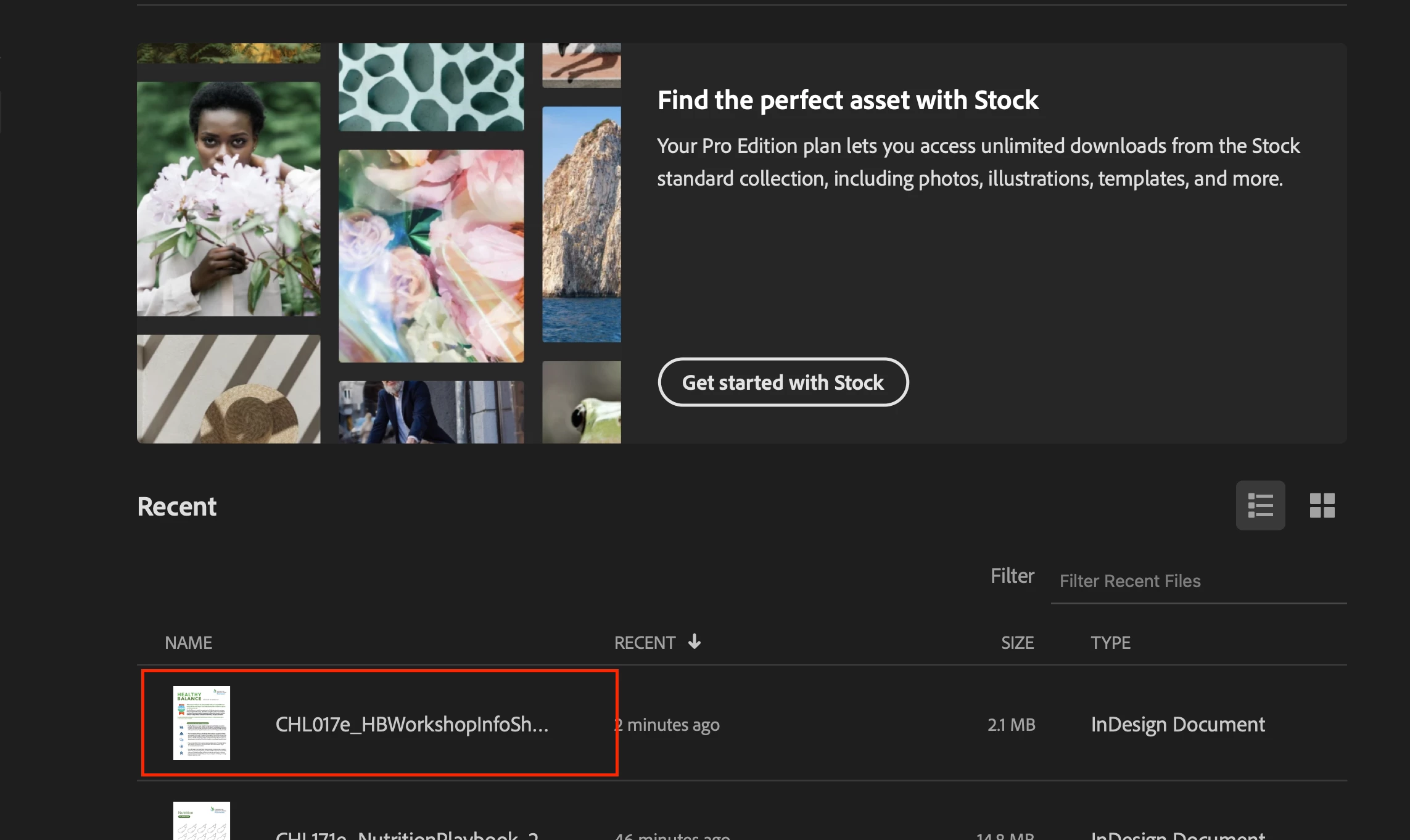Click the RECENT sort direction arrow
The width and height of the screenshot is (1410, 840).
click(x=695, y=642)
